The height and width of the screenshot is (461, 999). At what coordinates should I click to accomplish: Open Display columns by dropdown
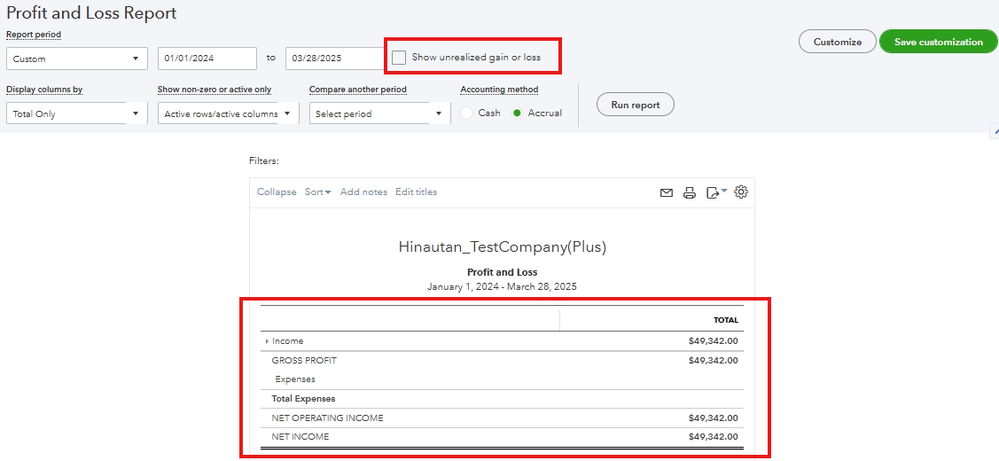click(77, 114)
